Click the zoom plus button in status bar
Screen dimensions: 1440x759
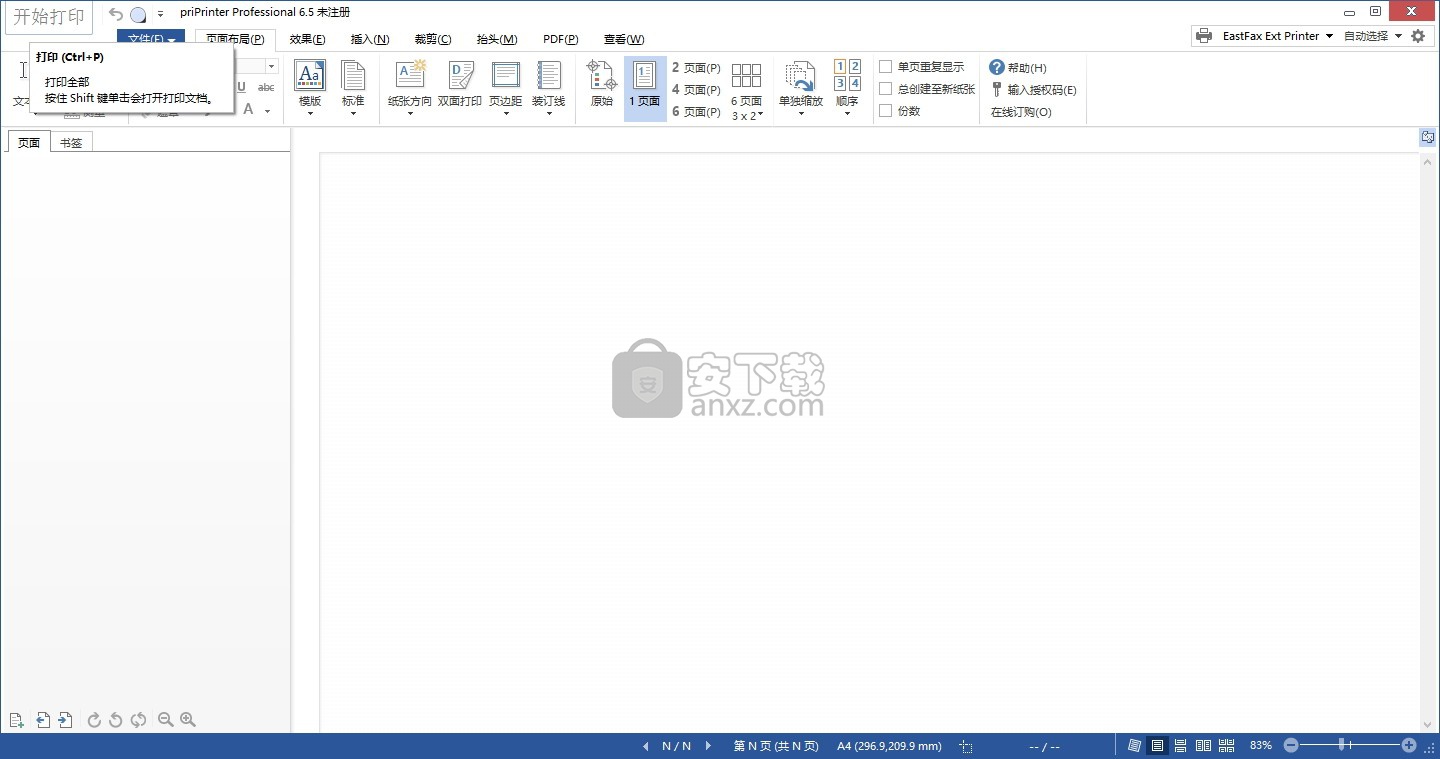(x=1409, y=745)
